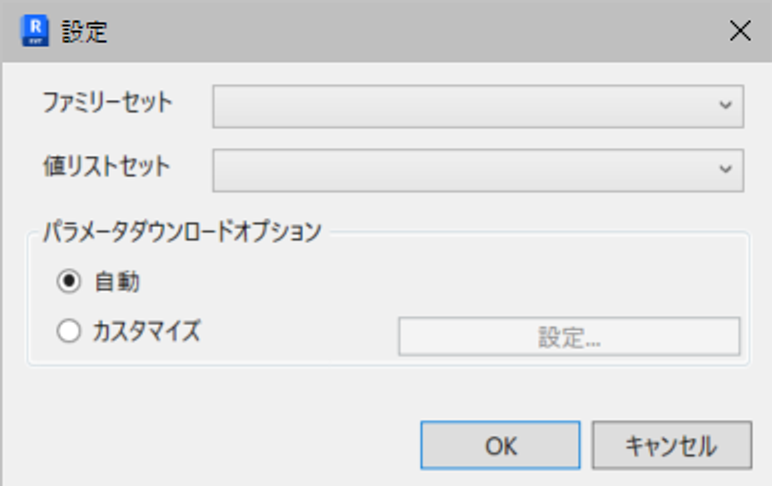Click the 設定 title text in the title bar
The width and height of the screenshot is (772, 486).
[x=84, y=31]
